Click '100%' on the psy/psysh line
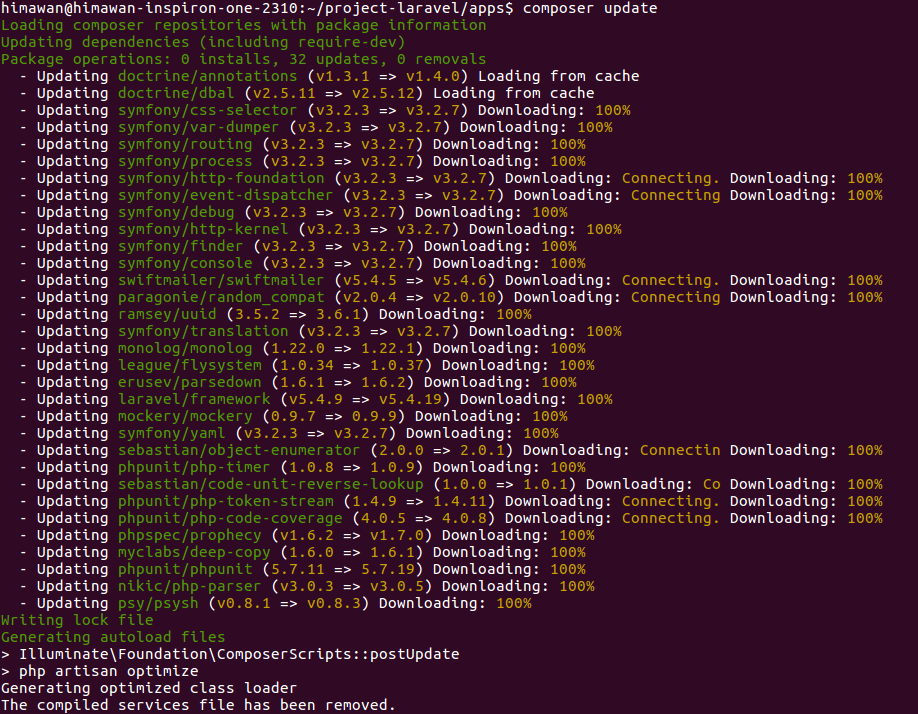 coord(514,603)
